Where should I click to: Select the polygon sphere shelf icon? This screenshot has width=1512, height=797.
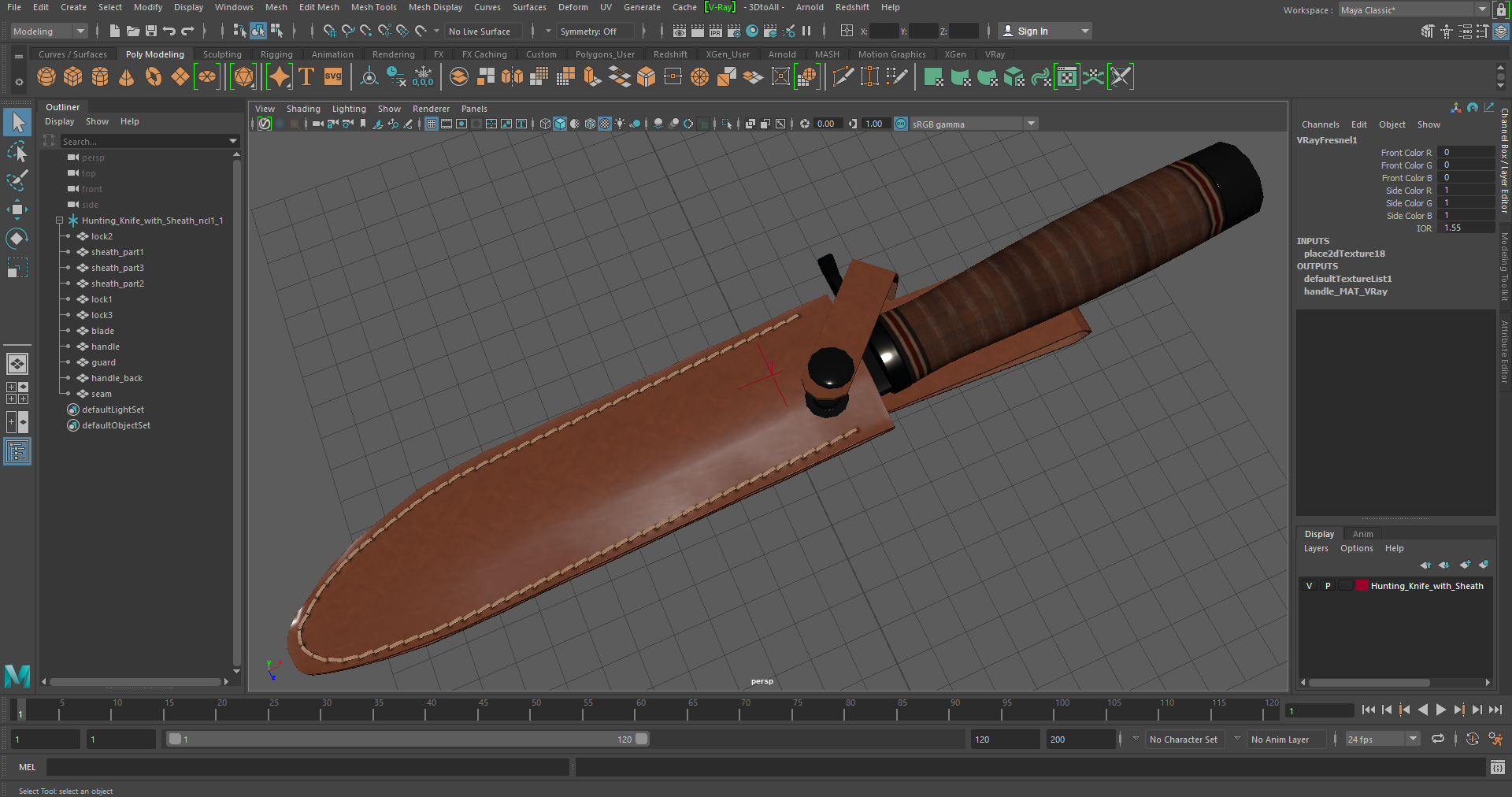click(46, 76)
